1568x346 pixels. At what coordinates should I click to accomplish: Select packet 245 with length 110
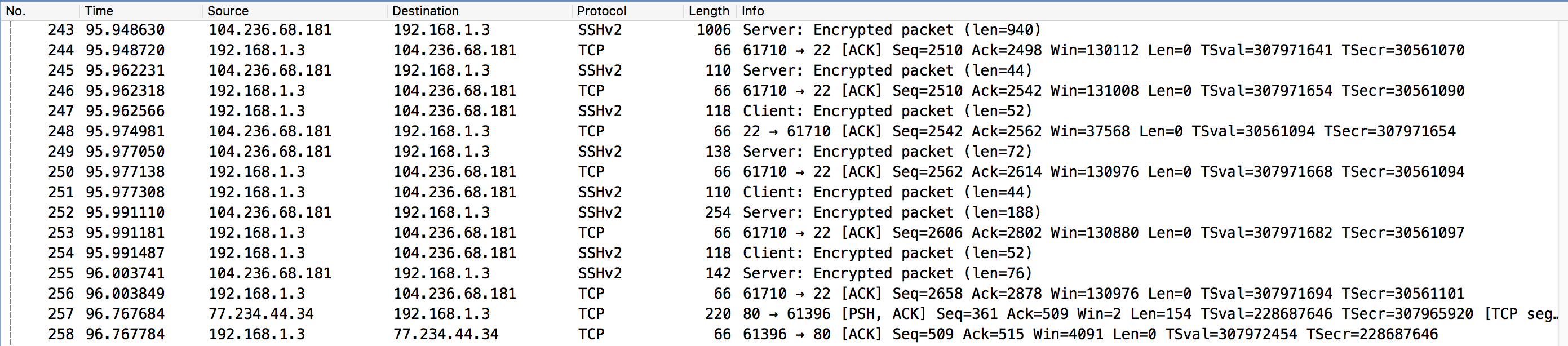pyautogui.click(x=717, y=70)
